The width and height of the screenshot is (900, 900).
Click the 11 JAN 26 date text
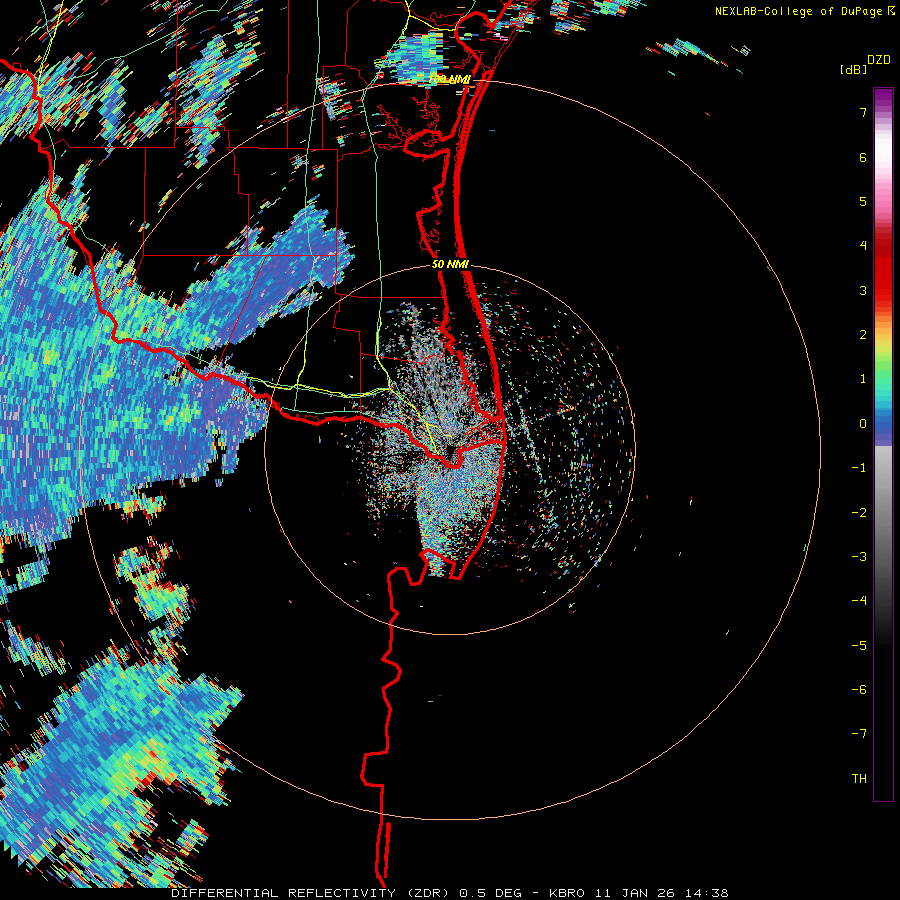tap(633, 893)
